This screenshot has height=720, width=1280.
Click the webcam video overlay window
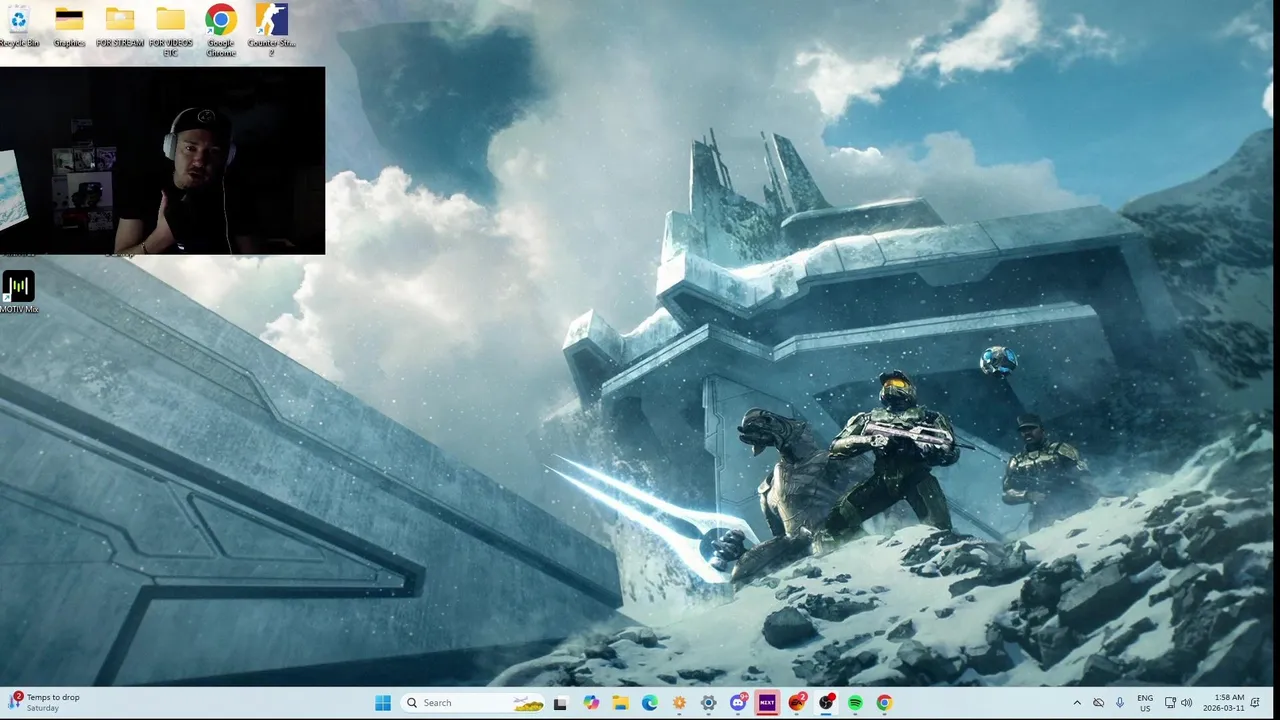[x=162, y=161]
